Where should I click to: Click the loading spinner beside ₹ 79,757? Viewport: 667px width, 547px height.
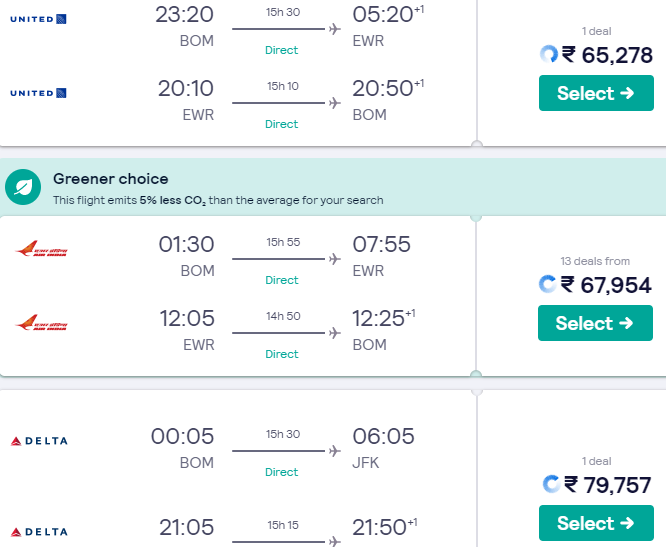551,485
